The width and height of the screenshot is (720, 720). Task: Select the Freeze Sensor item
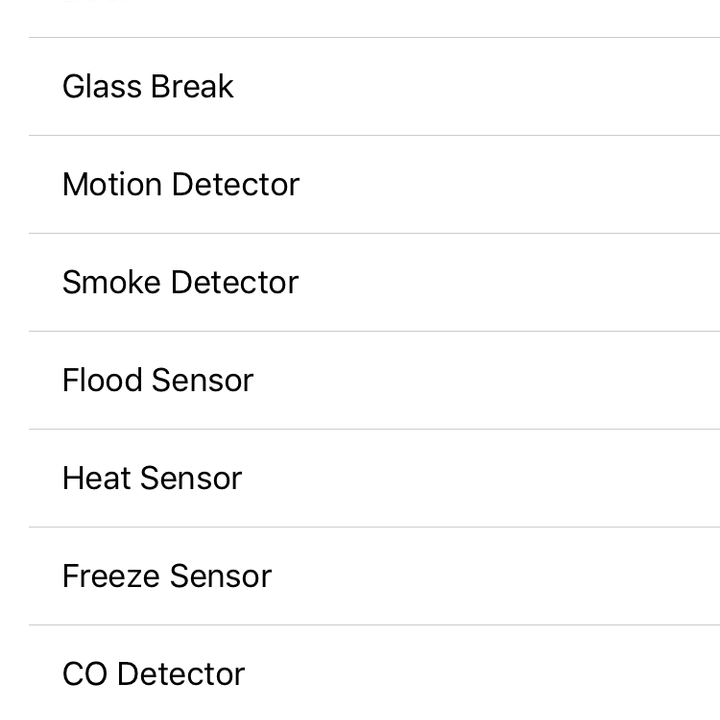pos(360,576)
